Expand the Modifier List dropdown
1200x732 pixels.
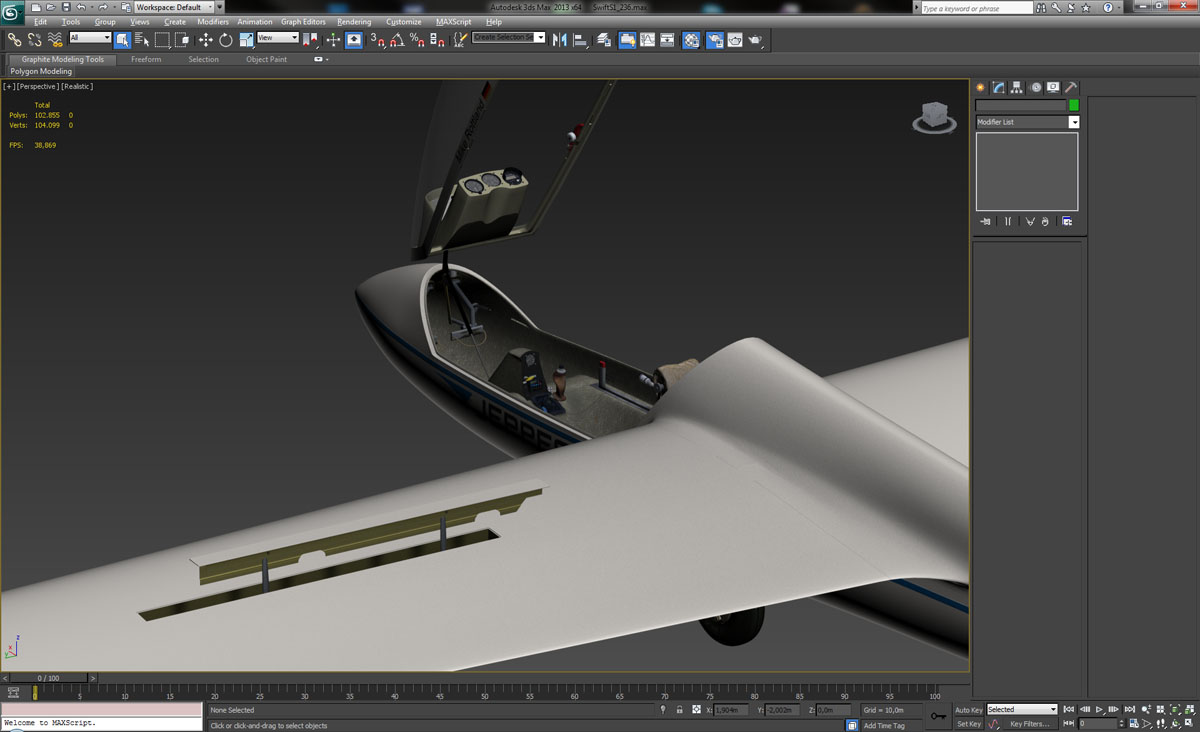pos(1074,122)
